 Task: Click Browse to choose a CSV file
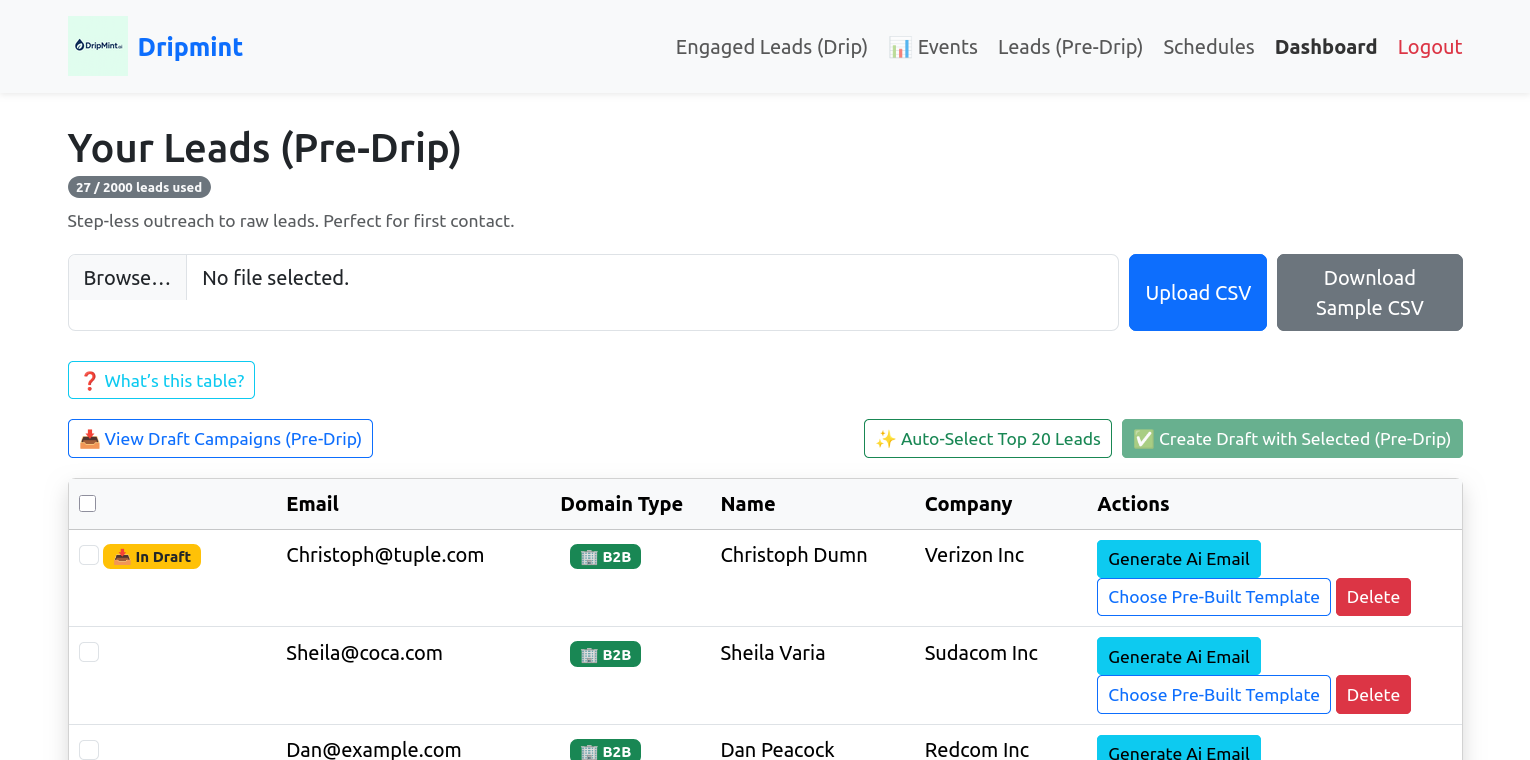[x=127, y=278]
